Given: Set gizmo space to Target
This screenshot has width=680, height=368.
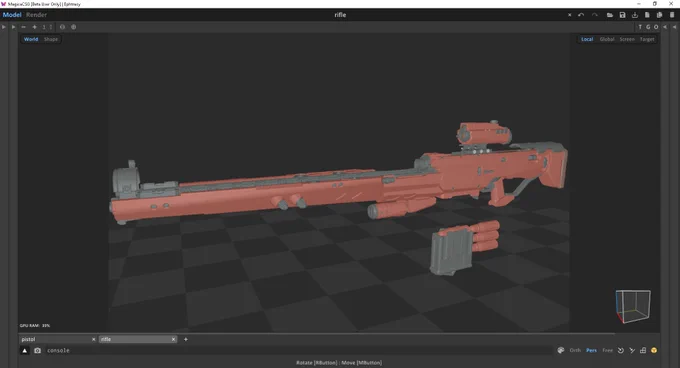Looking at the screenshot, I should (x=647, y=39).
